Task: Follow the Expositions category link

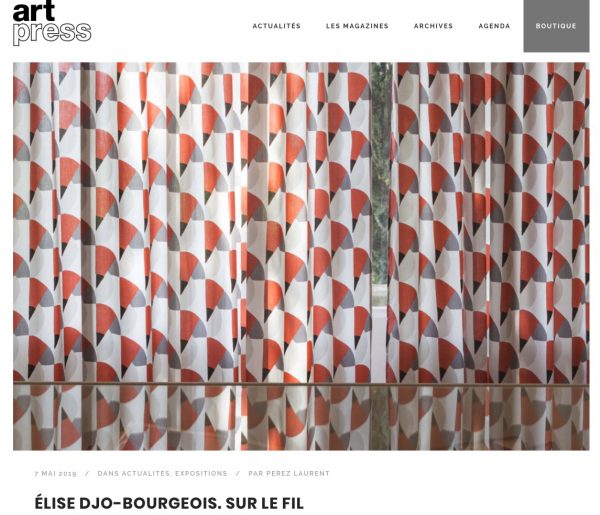Action: (201, 473)
